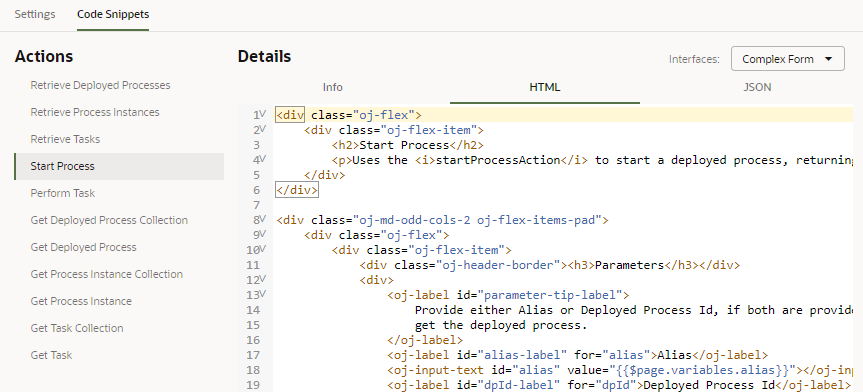Viewport: 863px width, 392px height.
Task: Collapse code fold at line 1
Action: [263, 114]
